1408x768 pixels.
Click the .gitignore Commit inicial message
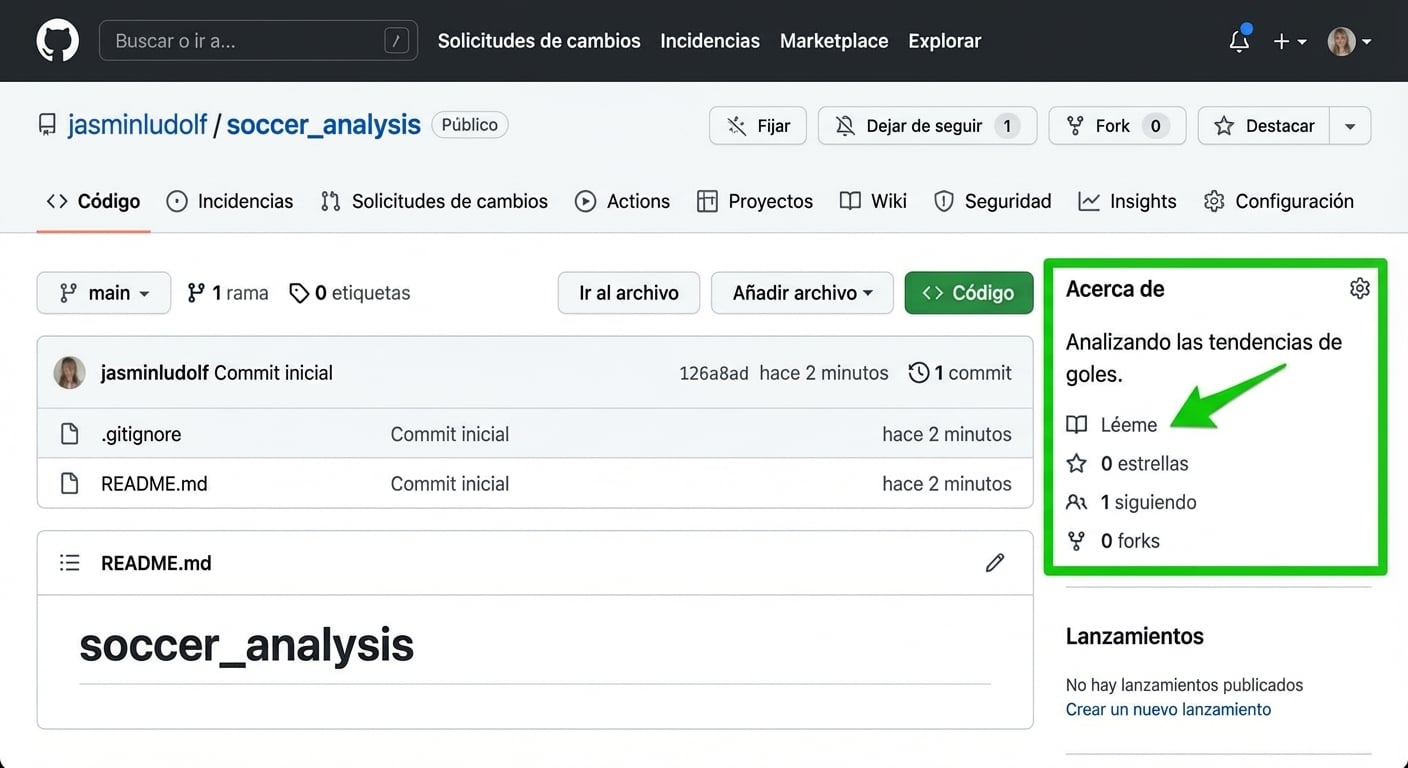coord(450,434)
